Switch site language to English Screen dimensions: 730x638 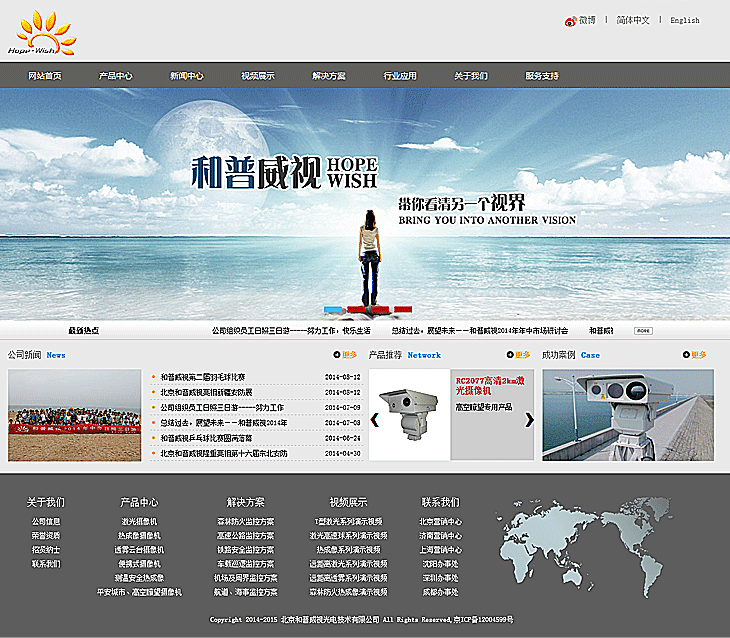[684, 20]
